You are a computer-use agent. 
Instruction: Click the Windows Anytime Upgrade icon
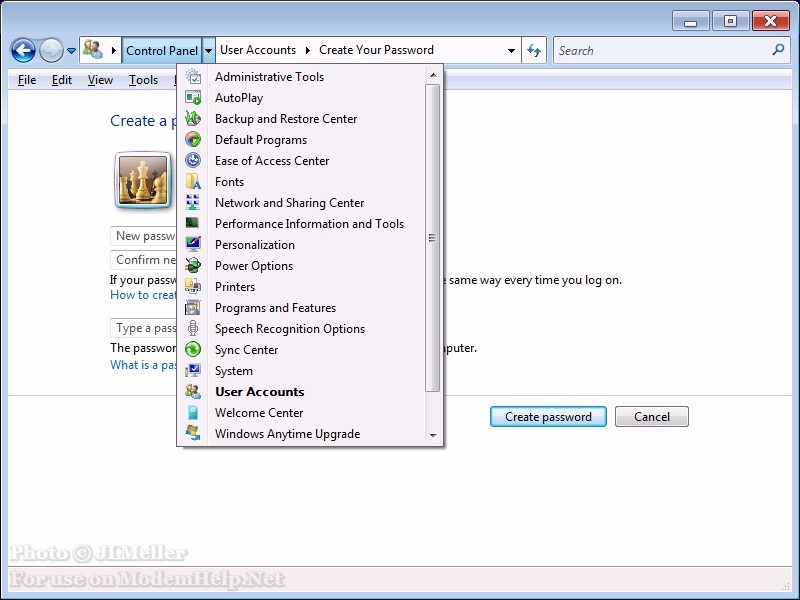193,433
